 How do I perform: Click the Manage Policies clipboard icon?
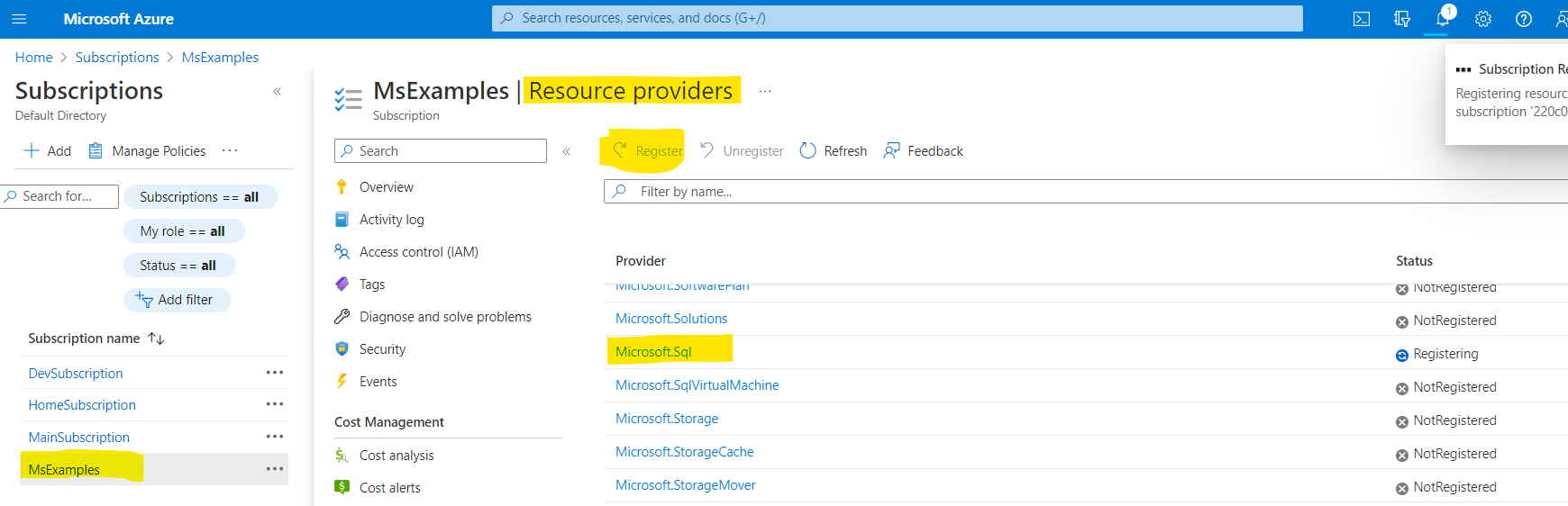coord(96,150)
